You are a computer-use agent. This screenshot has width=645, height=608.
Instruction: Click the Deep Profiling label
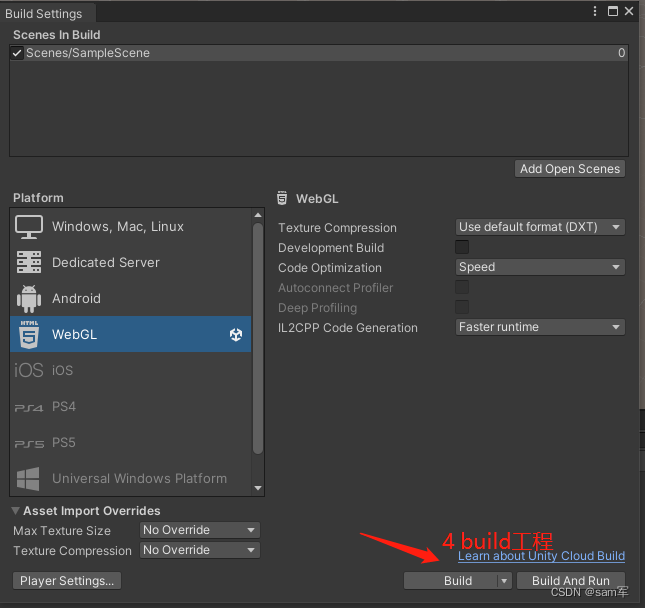pyautogui.click(x=318, y=308)
